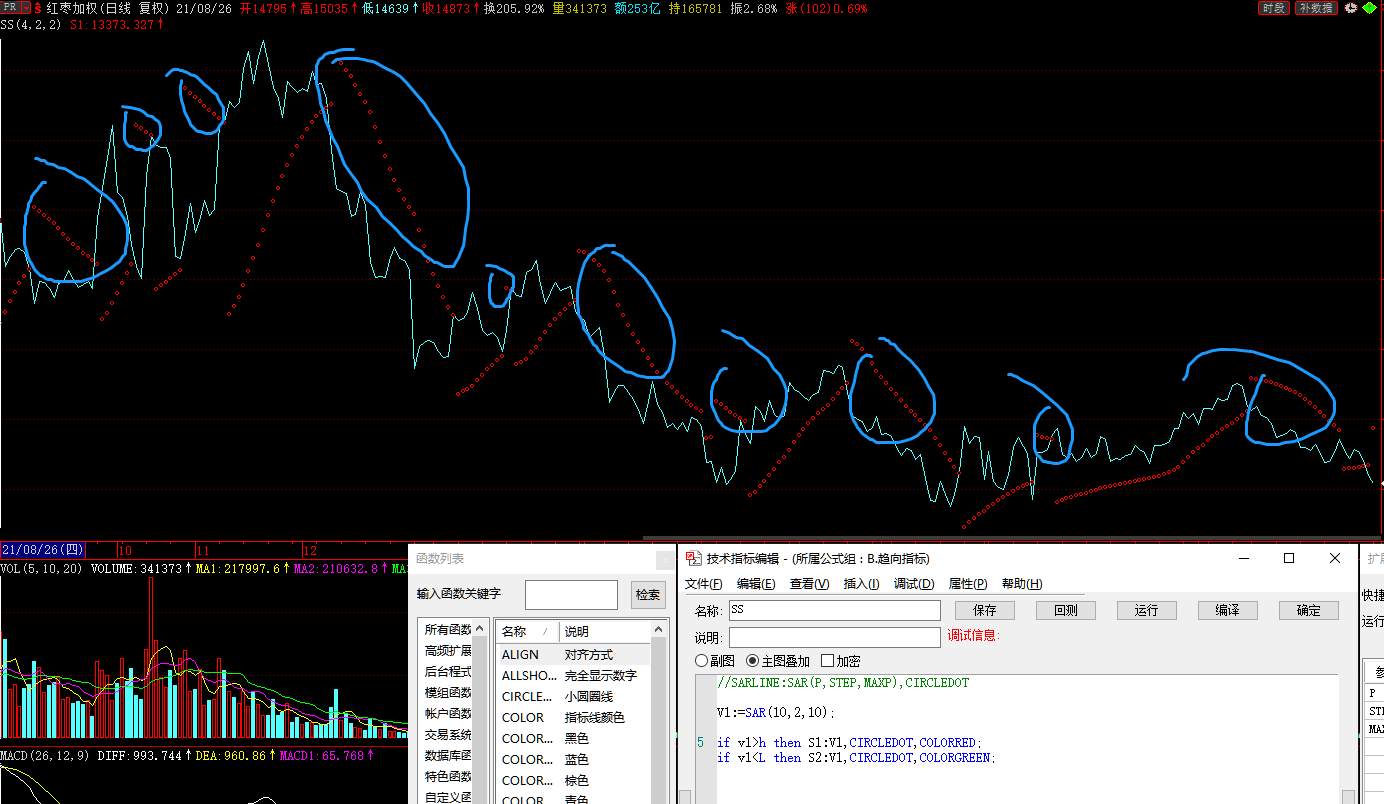Select the COLOR... 蓝色 row

[x=574, y=760]
